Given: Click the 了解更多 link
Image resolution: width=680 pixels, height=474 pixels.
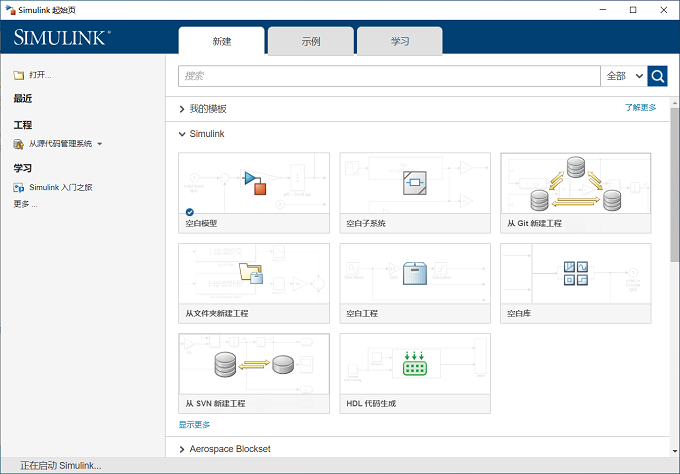Looking at the screenshot, I should tap(641, 108).
